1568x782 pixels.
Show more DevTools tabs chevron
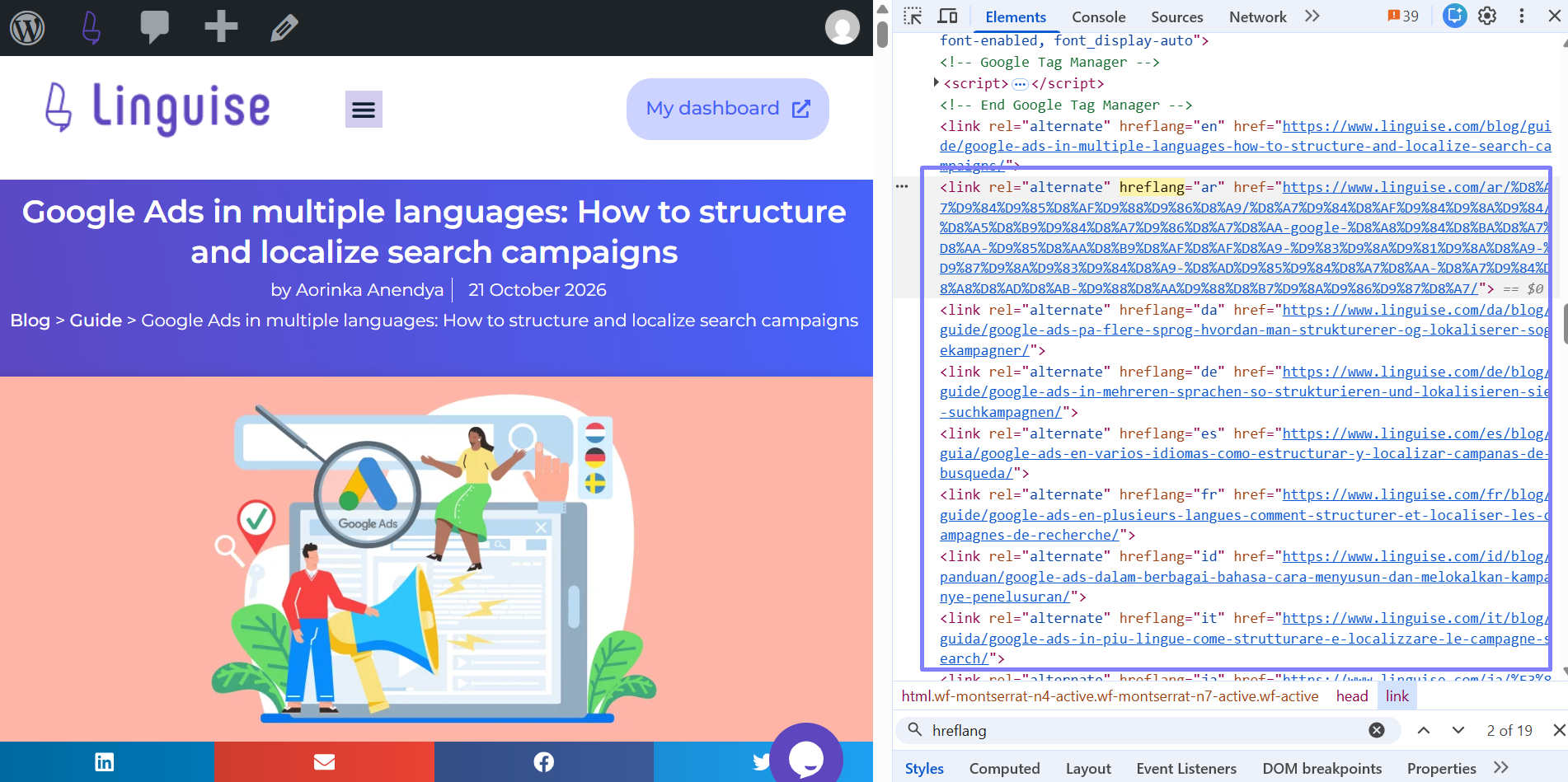1312,16
